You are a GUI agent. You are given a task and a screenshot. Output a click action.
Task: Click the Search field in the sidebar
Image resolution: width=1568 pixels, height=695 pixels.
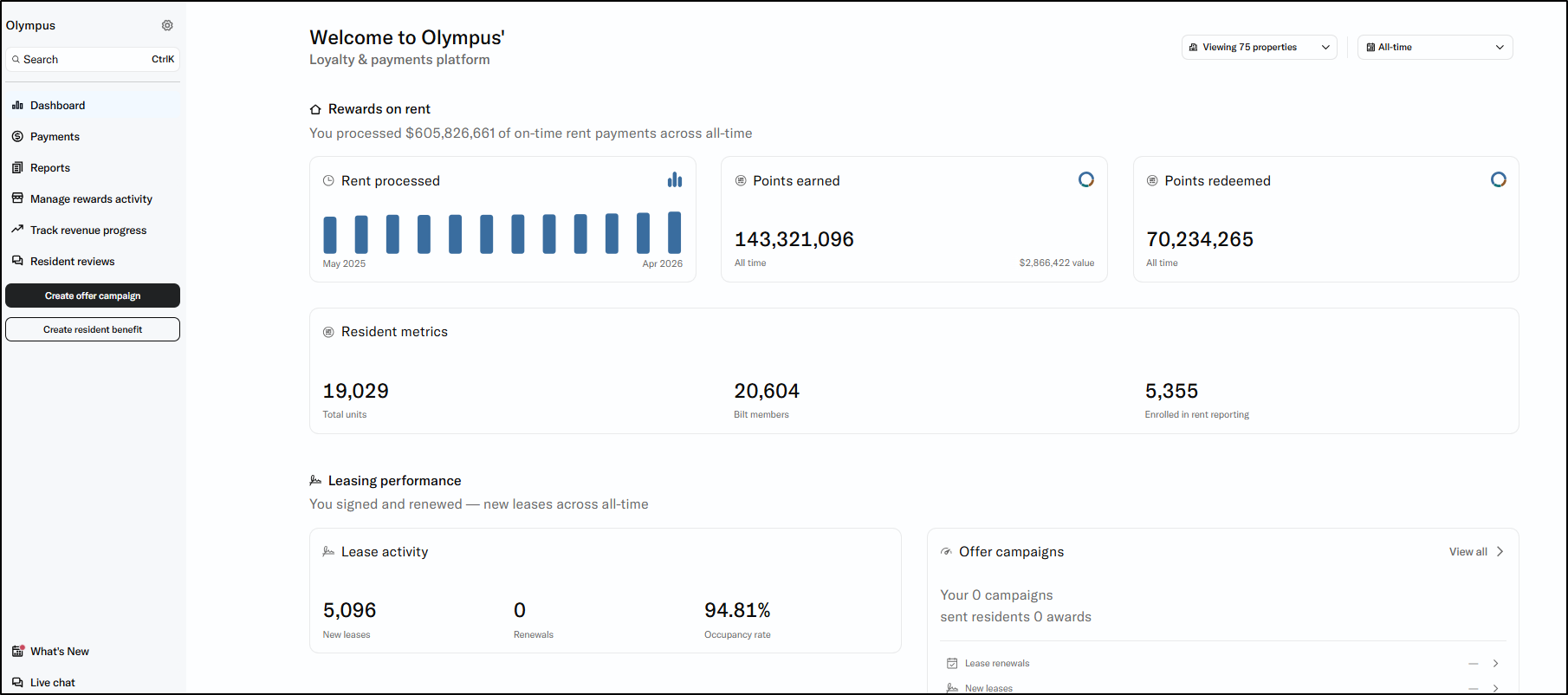tap(93, 59)
